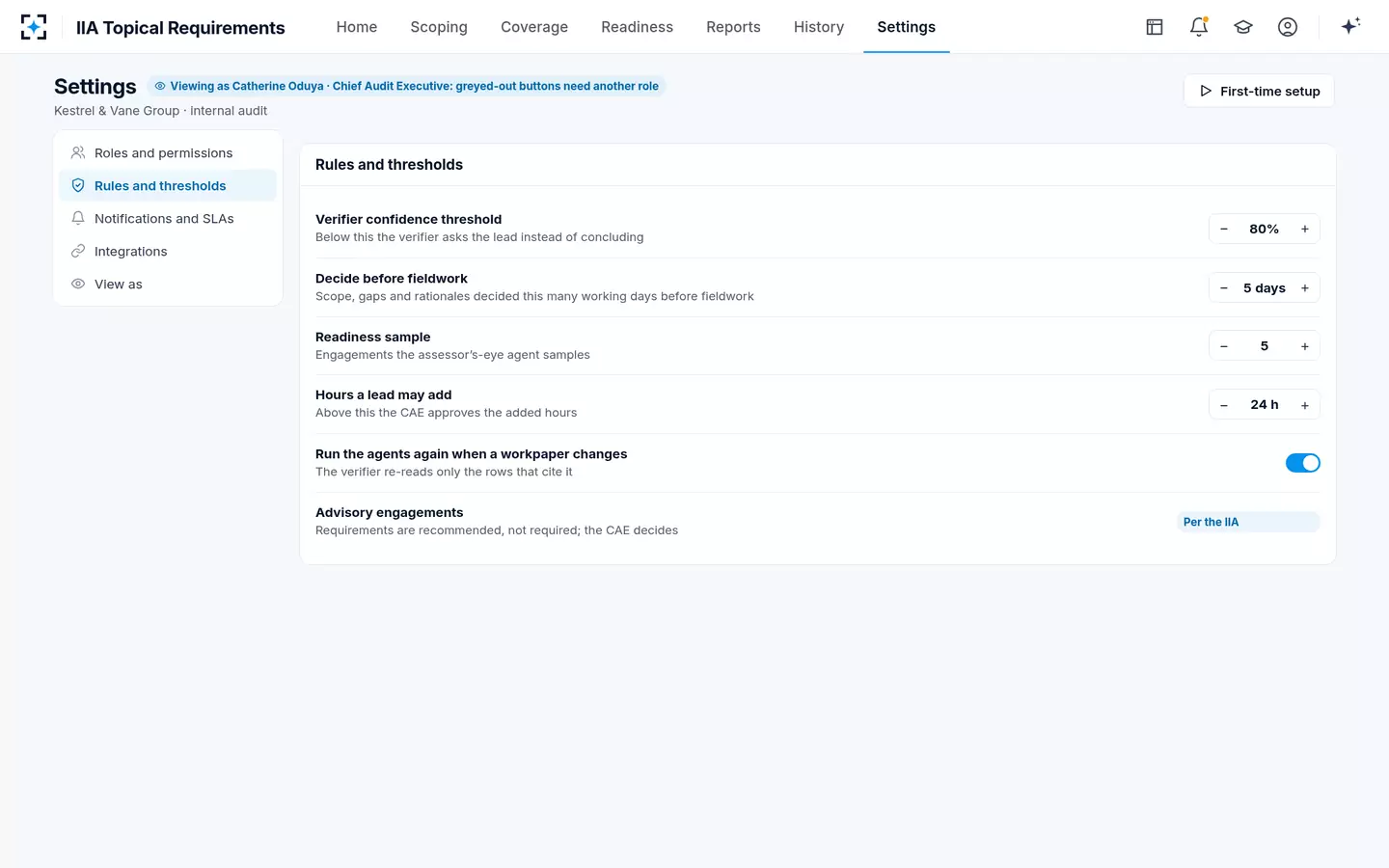
Task: Click the 24 h value
Action: coord(1264,405)
